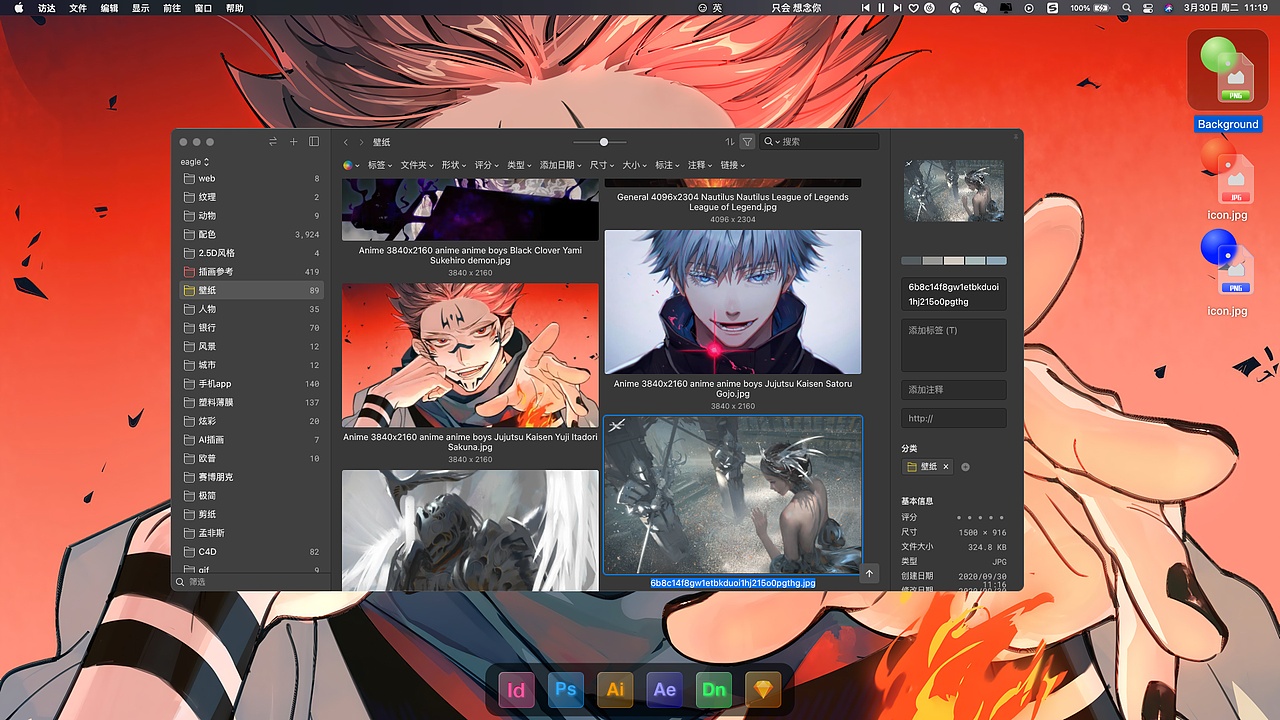The height and width of the screenshot is (720, 1280).
Task: Adjust the thumbnail size slider
Action: [604, 142]
